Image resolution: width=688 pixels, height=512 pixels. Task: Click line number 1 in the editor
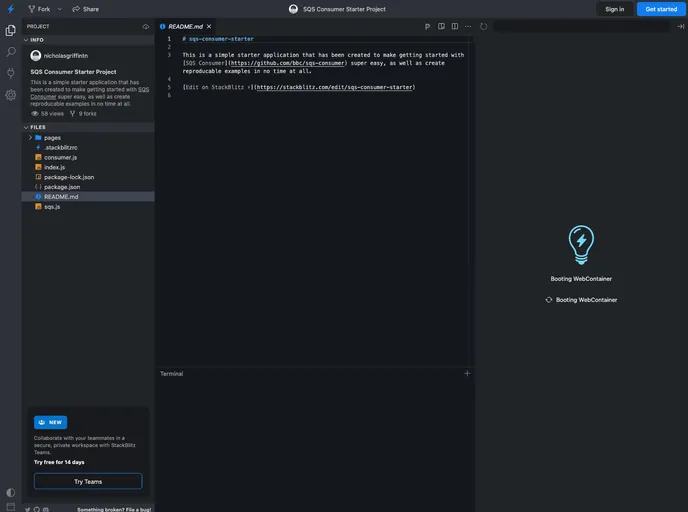coord(169,39)
